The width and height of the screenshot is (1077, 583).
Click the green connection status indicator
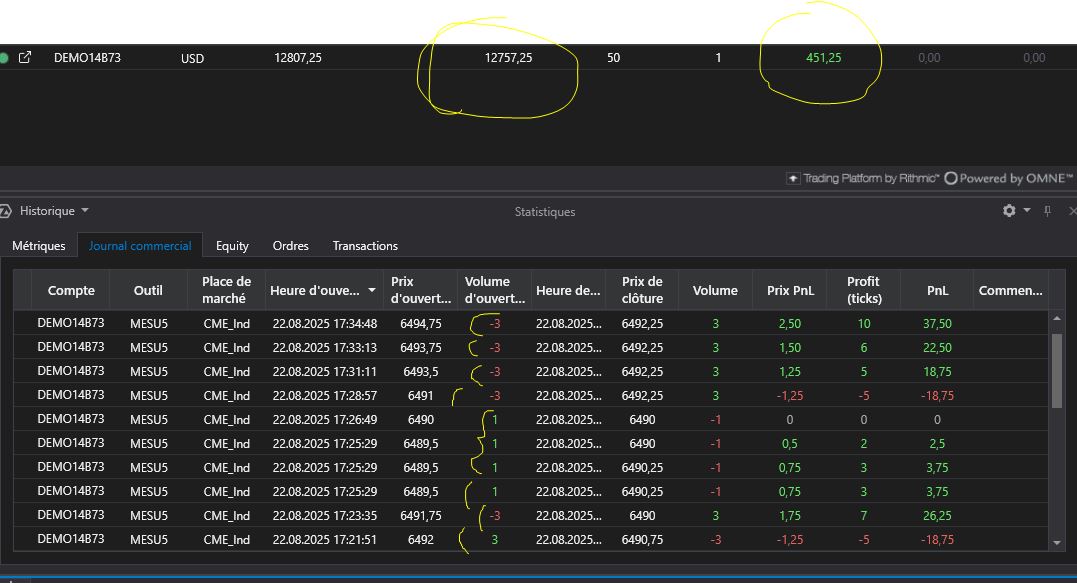pos(4,58)
